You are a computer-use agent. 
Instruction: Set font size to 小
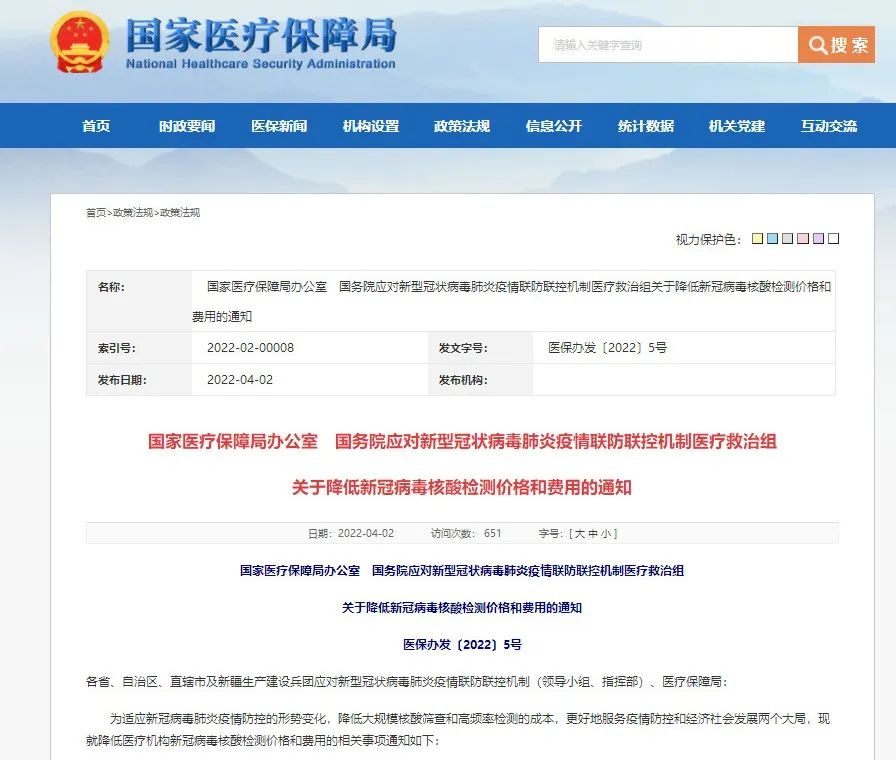[606, 534]
